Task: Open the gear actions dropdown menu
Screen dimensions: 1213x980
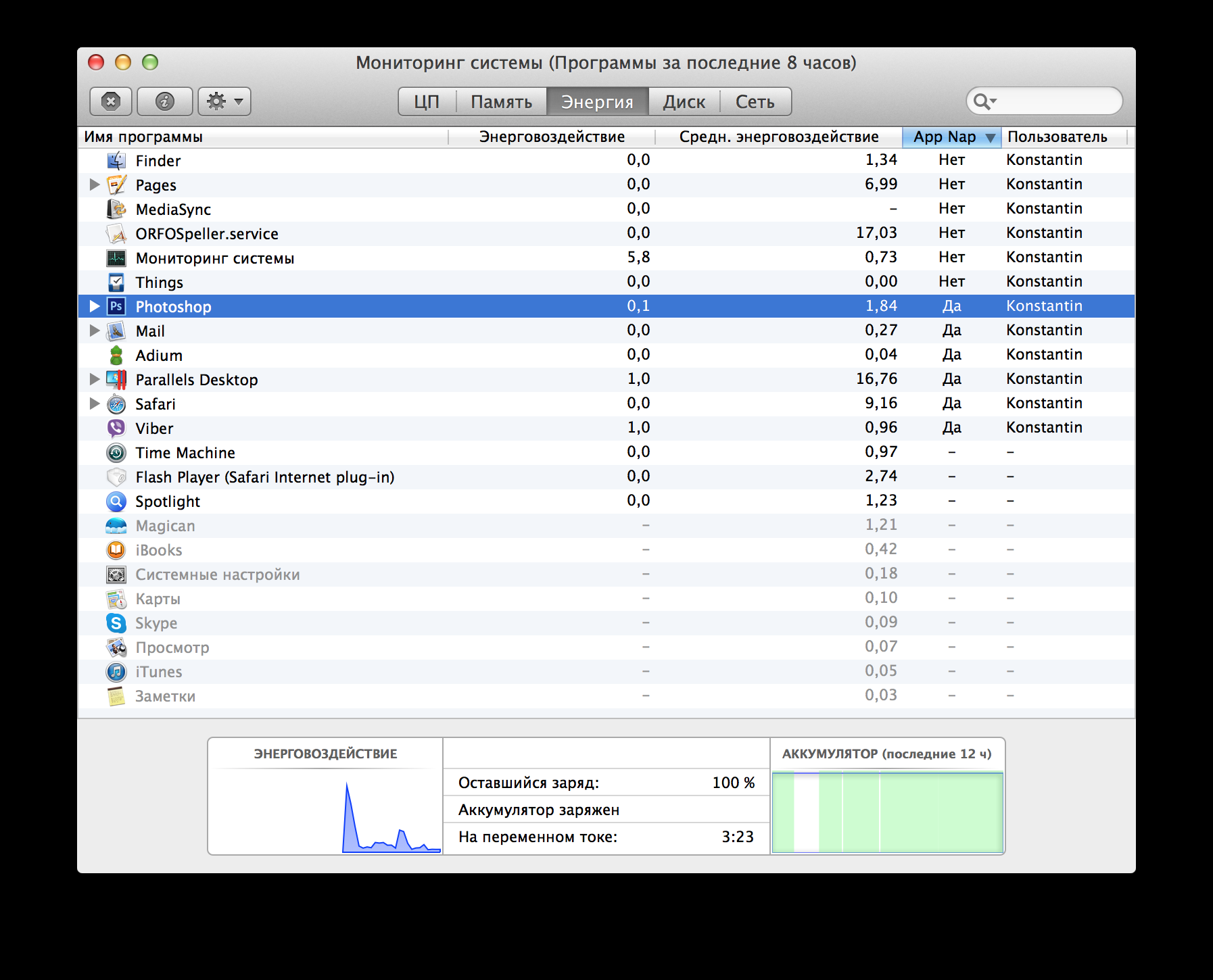Action: click(224, 101)
